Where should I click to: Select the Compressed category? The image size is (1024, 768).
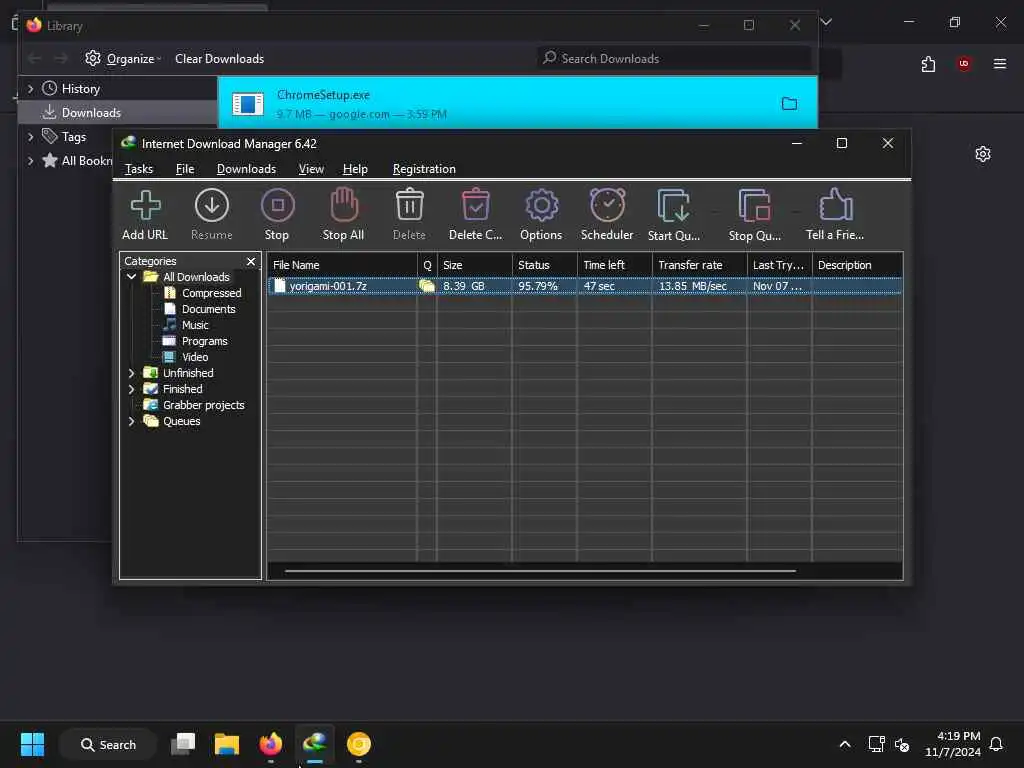[212, 293]
